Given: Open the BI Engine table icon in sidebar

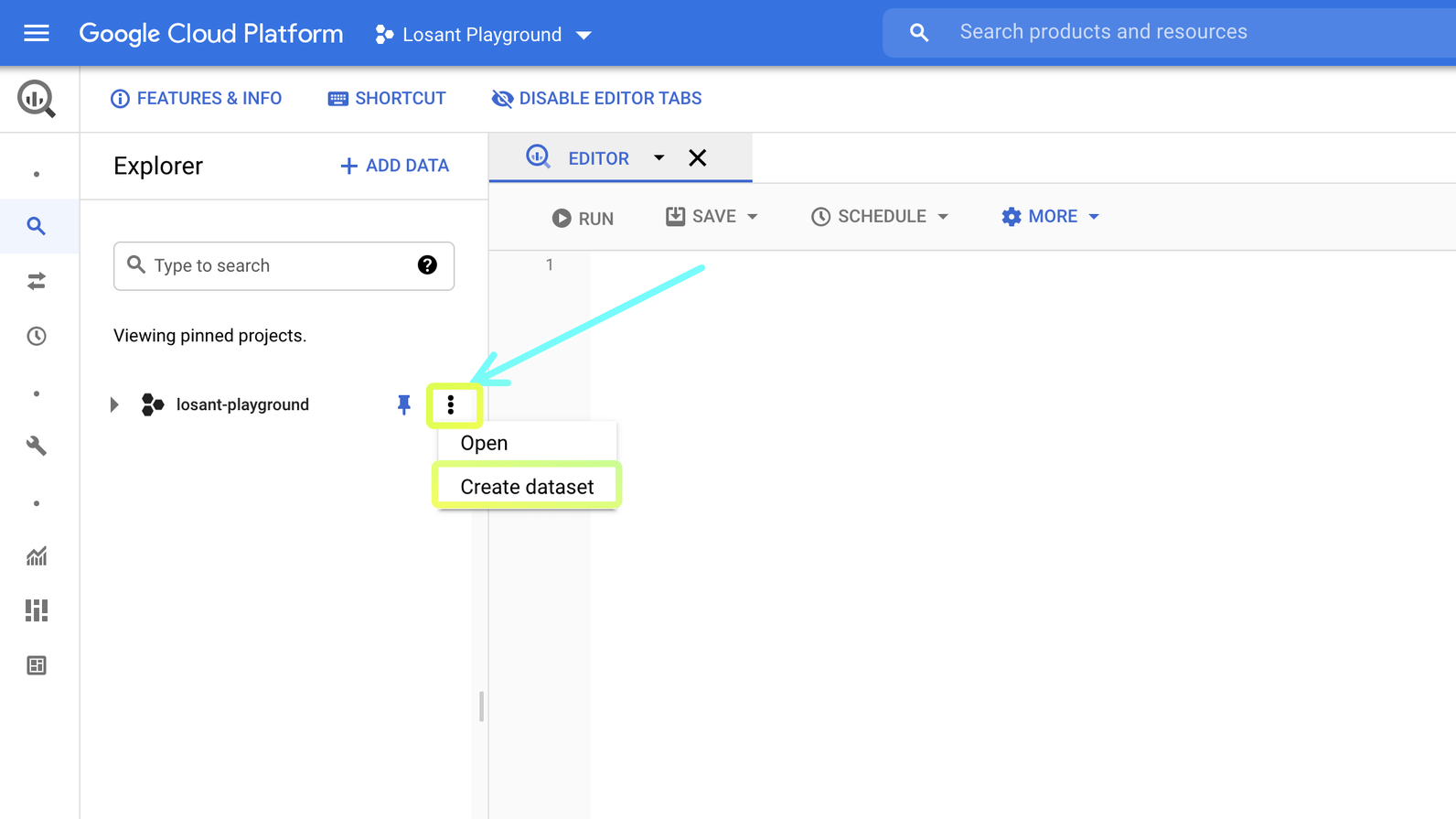Looking at the screenshot, I should coord(37,665).
